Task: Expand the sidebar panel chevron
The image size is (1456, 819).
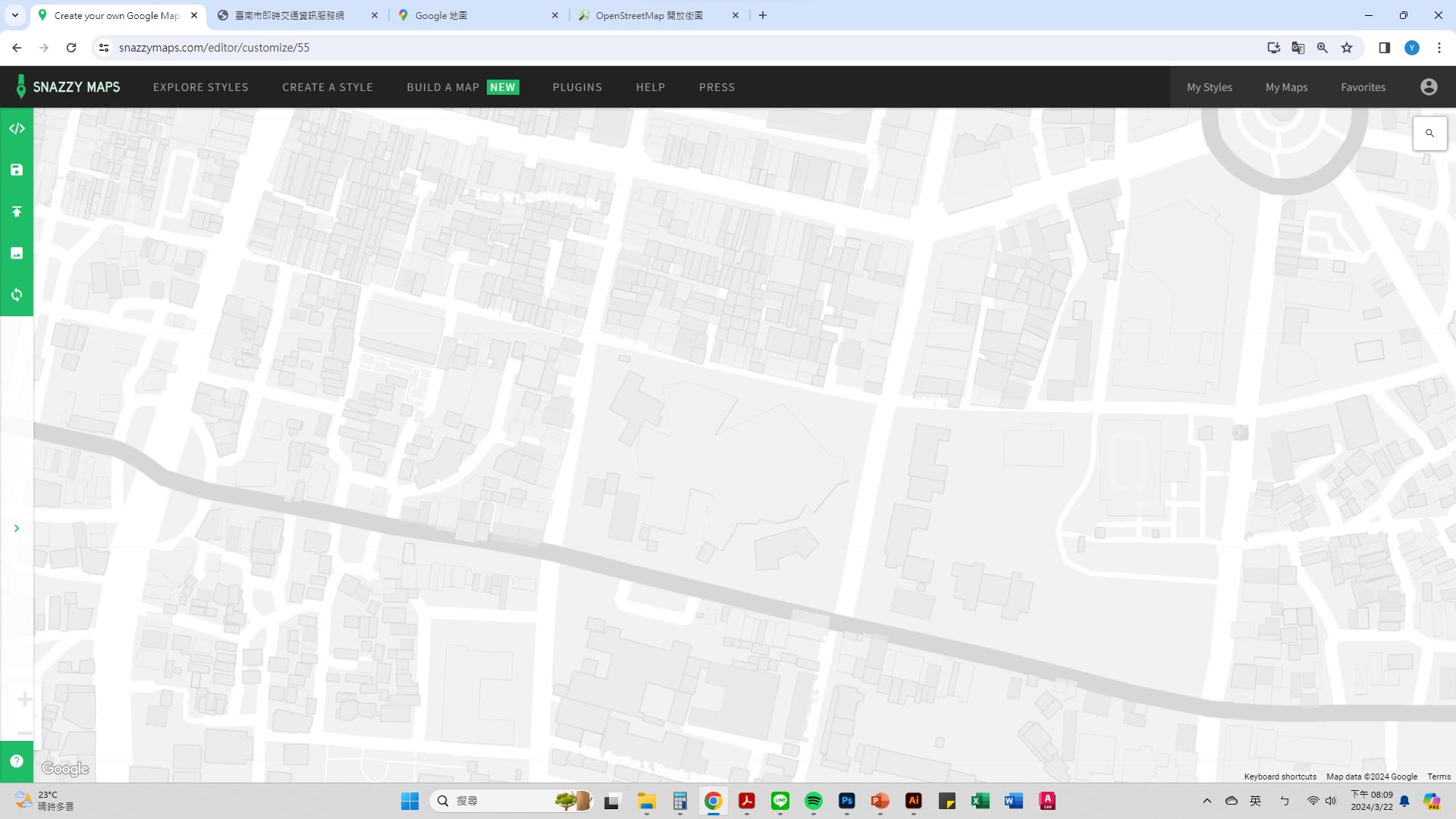Action: click(x=17, y=529)
